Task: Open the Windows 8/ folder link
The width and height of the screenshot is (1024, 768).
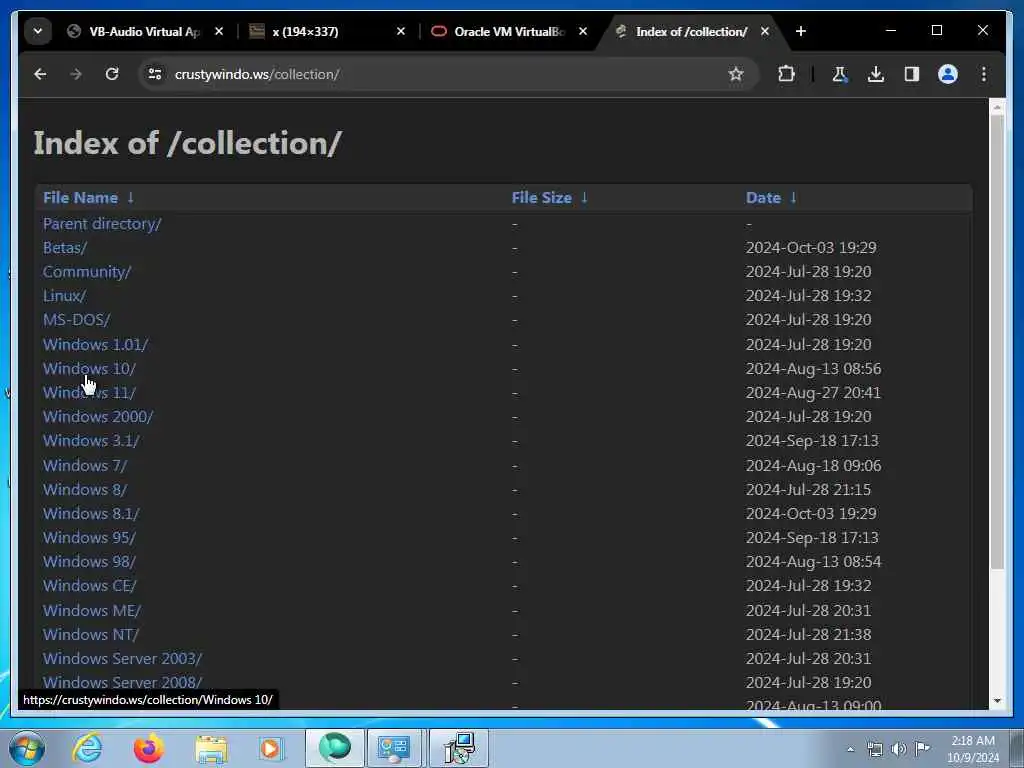Action: [x=85, y=490]
